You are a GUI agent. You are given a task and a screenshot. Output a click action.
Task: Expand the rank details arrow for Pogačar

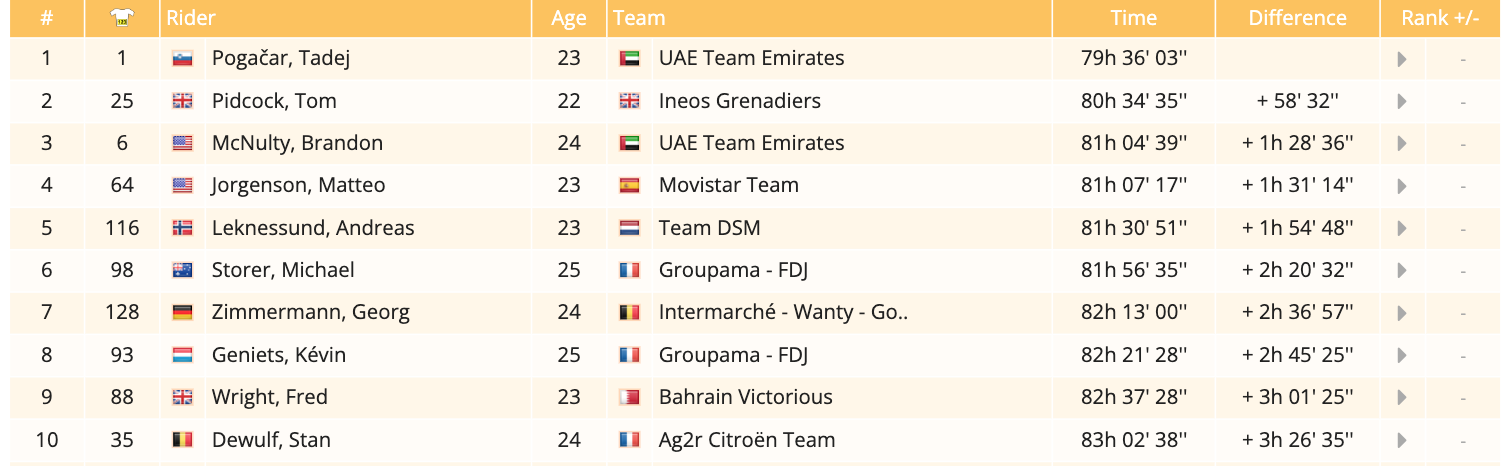coord(1402,59)
